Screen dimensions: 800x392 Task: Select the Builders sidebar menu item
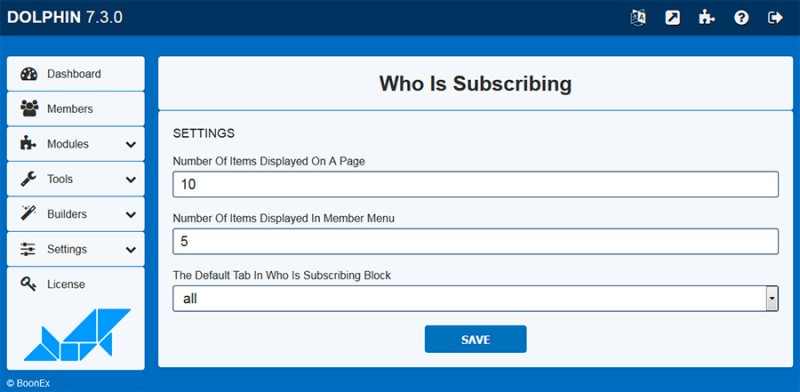[76, 214]
